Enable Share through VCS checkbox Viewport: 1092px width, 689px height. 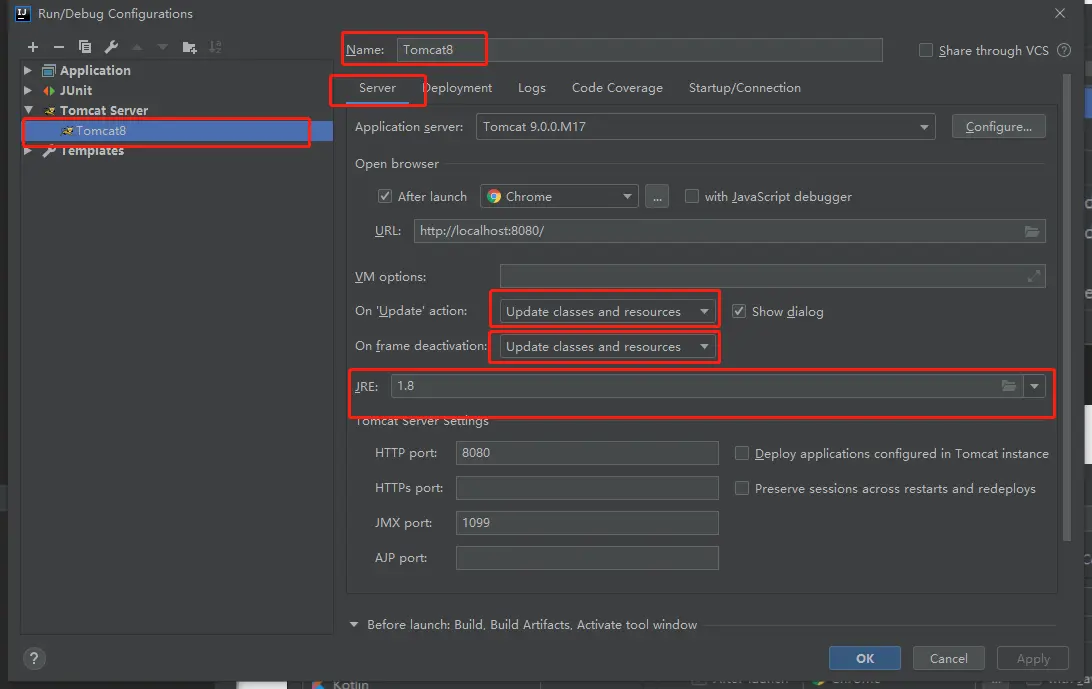tap(926, 50)
